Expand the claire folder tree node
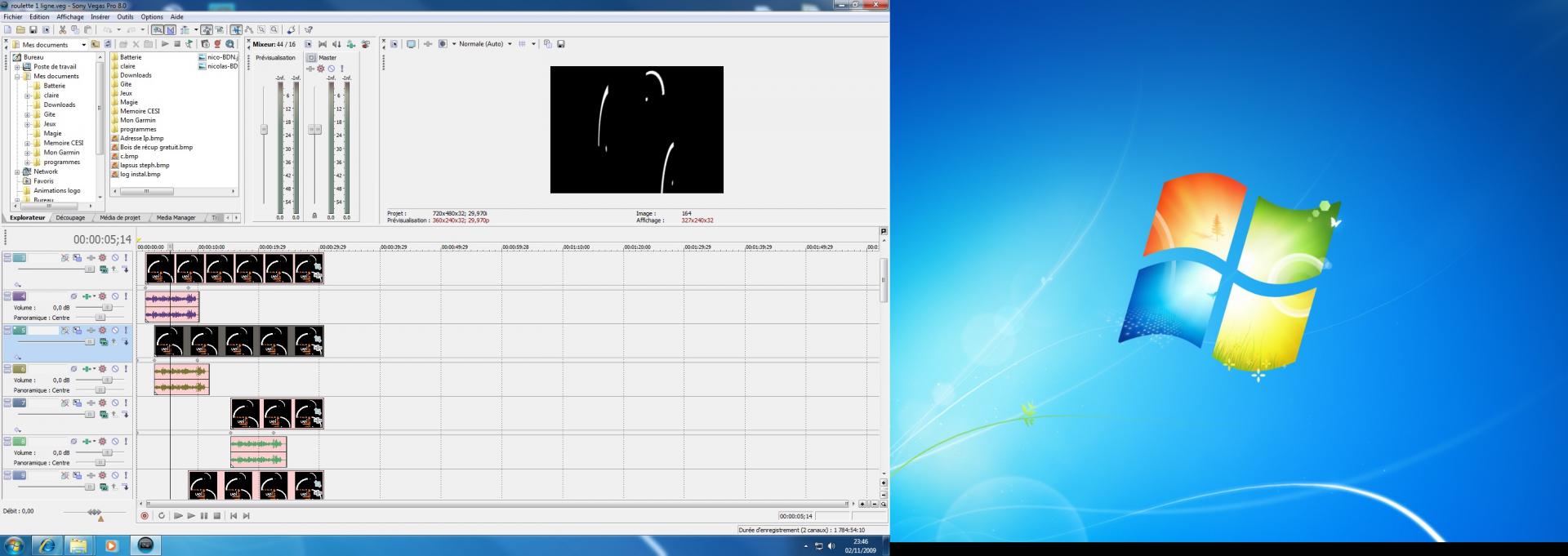This screenshot has width=1568, height=556. 27,96
